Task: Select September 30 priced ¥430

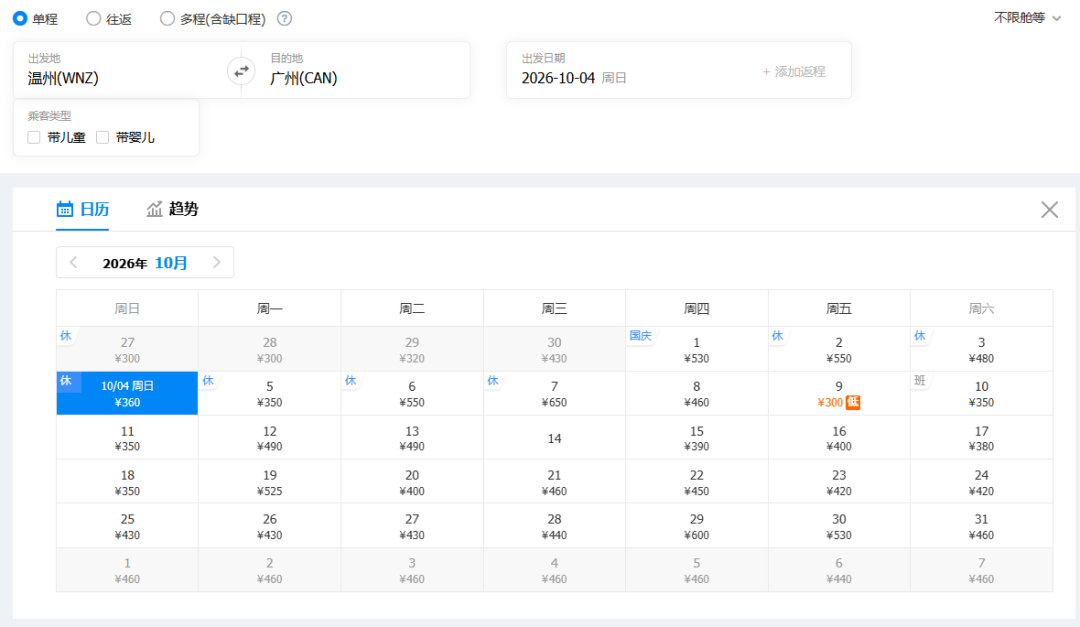Action: click(x=554, y=349)
